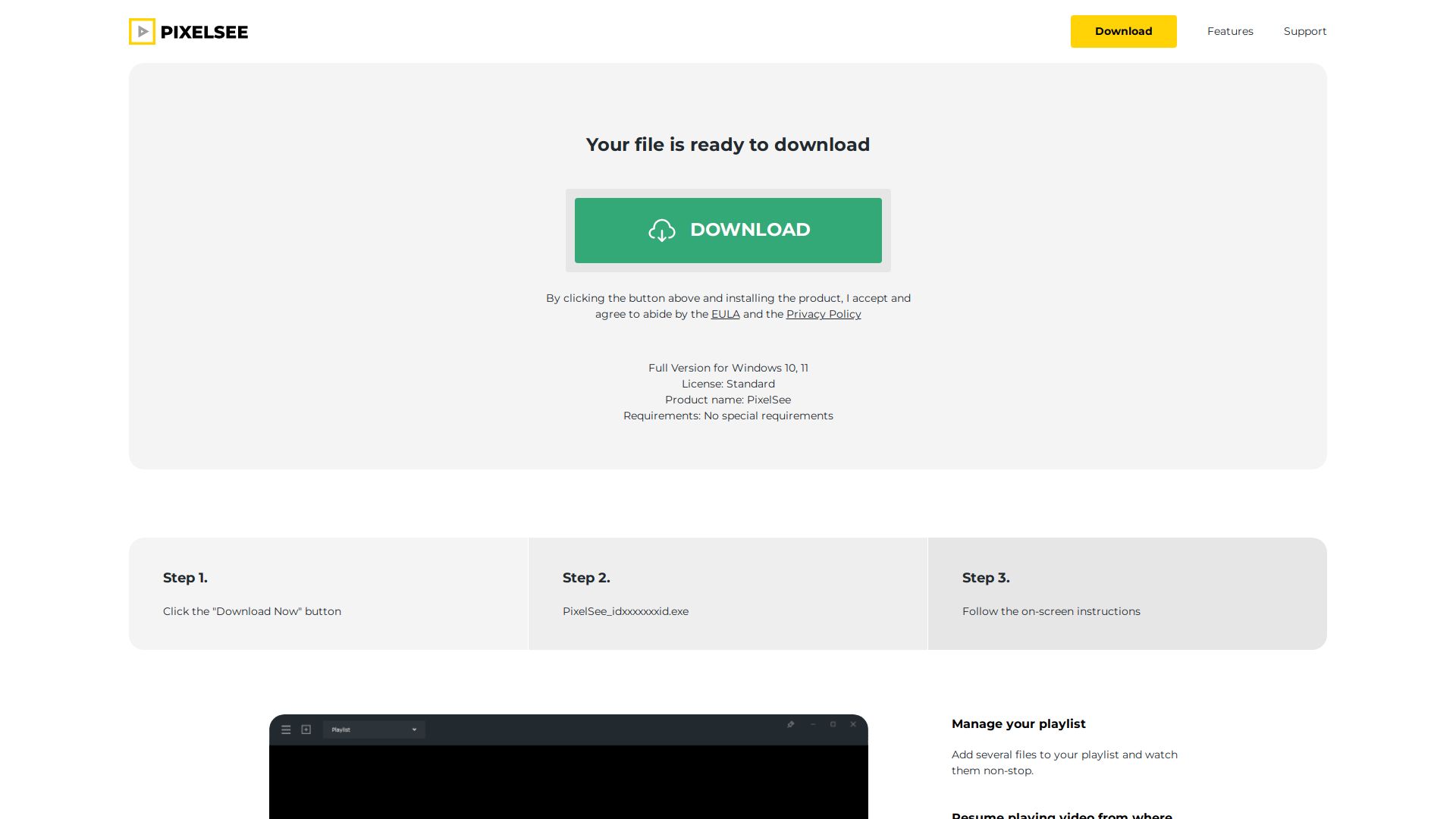Start the file download with the green DOWNLOAD button
This screenshot has width=1456, height=819.
pos(728,231)
